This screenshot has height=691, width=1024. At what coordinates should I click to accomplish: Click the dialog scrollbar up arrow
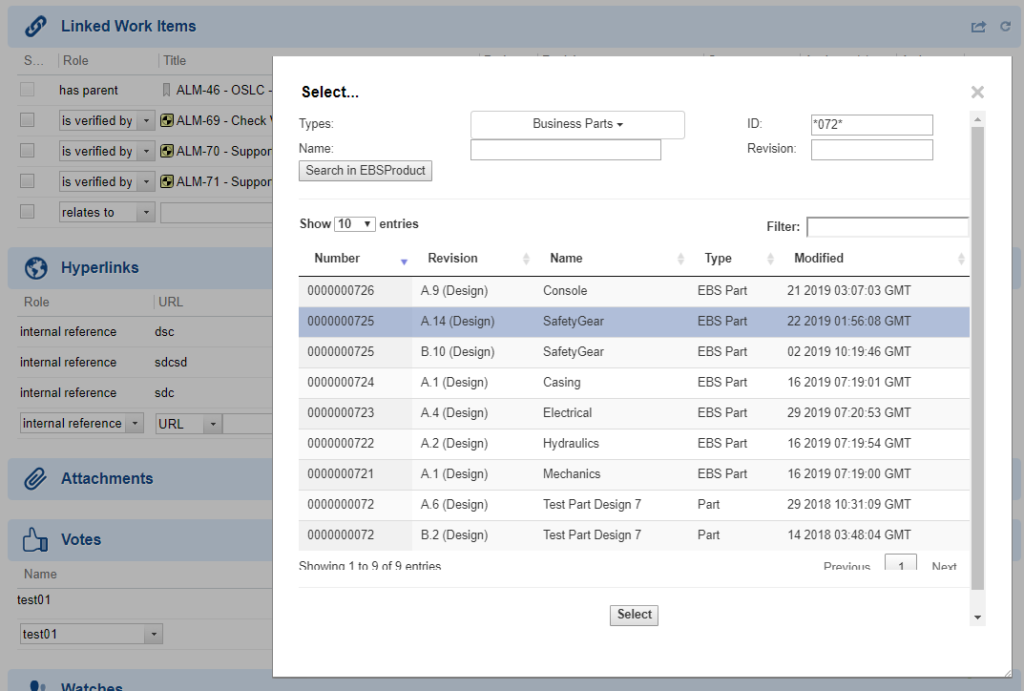[977, 120]
